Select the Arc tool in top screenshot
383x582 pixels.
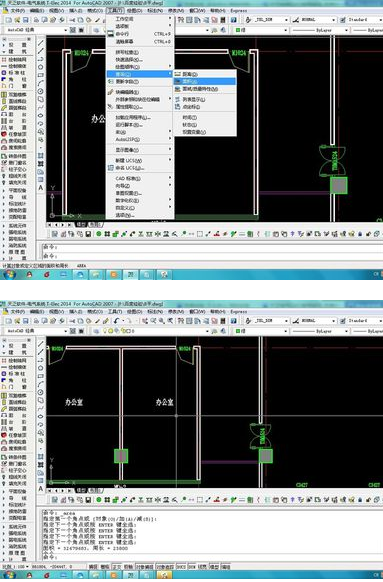tap(41, 83)
